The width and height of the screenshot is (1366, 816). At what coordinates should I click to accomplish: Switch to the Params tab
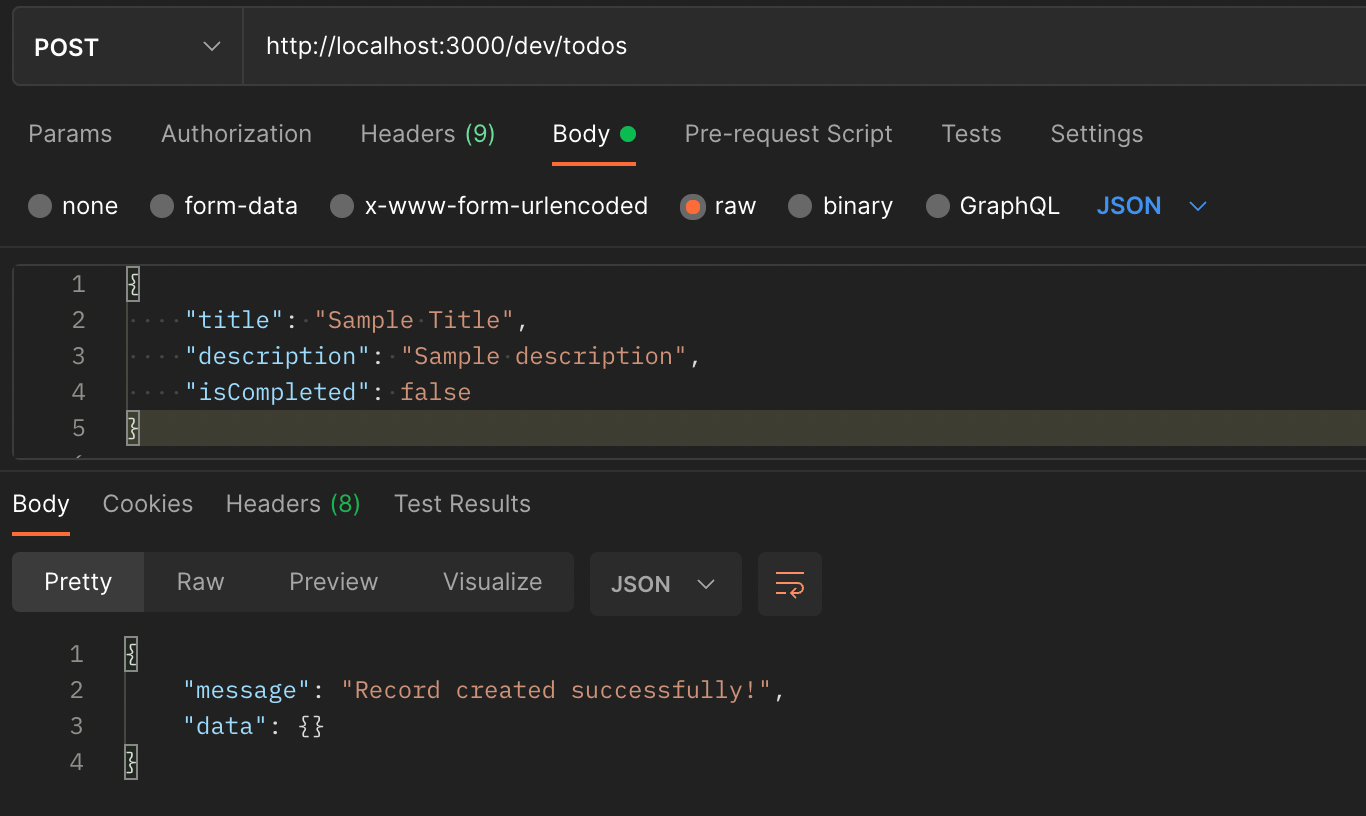tap(70, 134)
